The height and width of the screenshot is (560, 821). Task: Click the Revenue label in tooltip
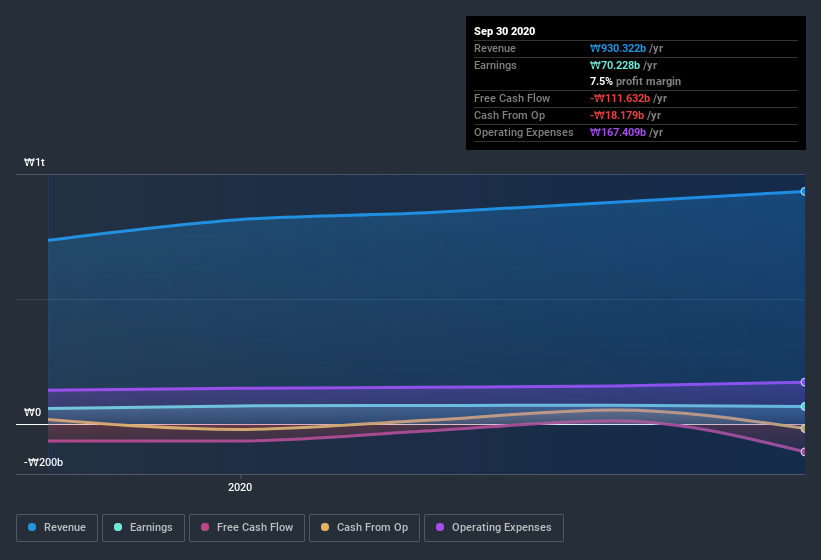(x=495, y=48)
